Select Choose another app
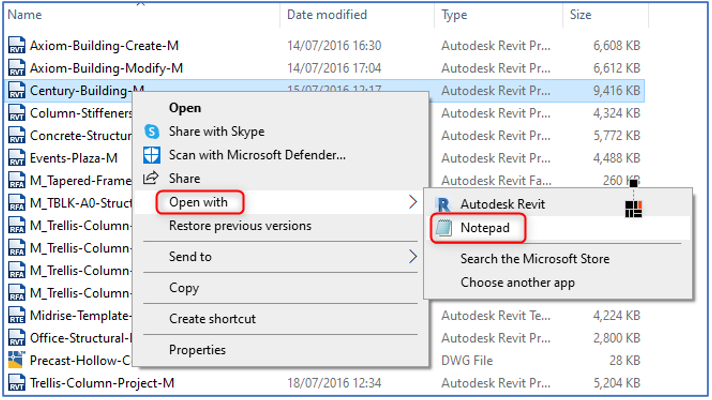The width and height of the screenshot is (712, 400). click(518, 282)
